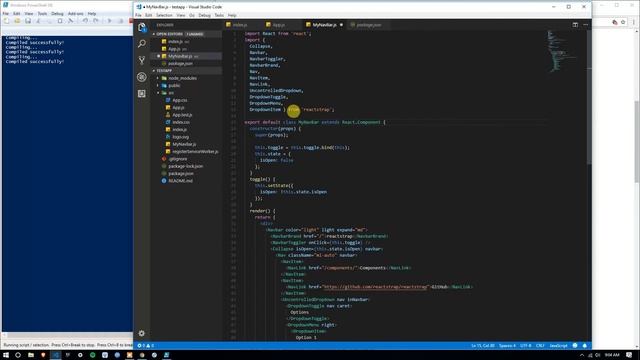Click Paste icon in PowerShell ISE toolbar
Viewport: 640px width, 360px height.
(x=60, y=21)
